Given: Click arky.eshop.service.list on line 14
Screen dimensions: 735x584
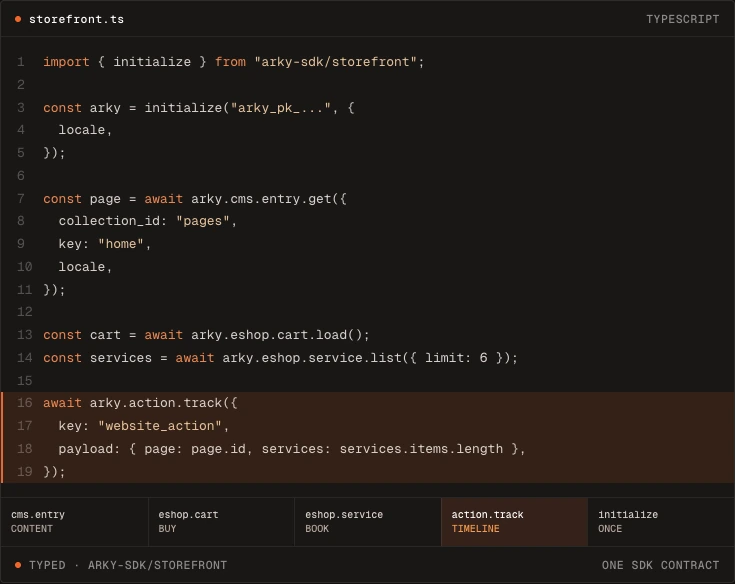Looking at the screenshot, I should 312,358.
